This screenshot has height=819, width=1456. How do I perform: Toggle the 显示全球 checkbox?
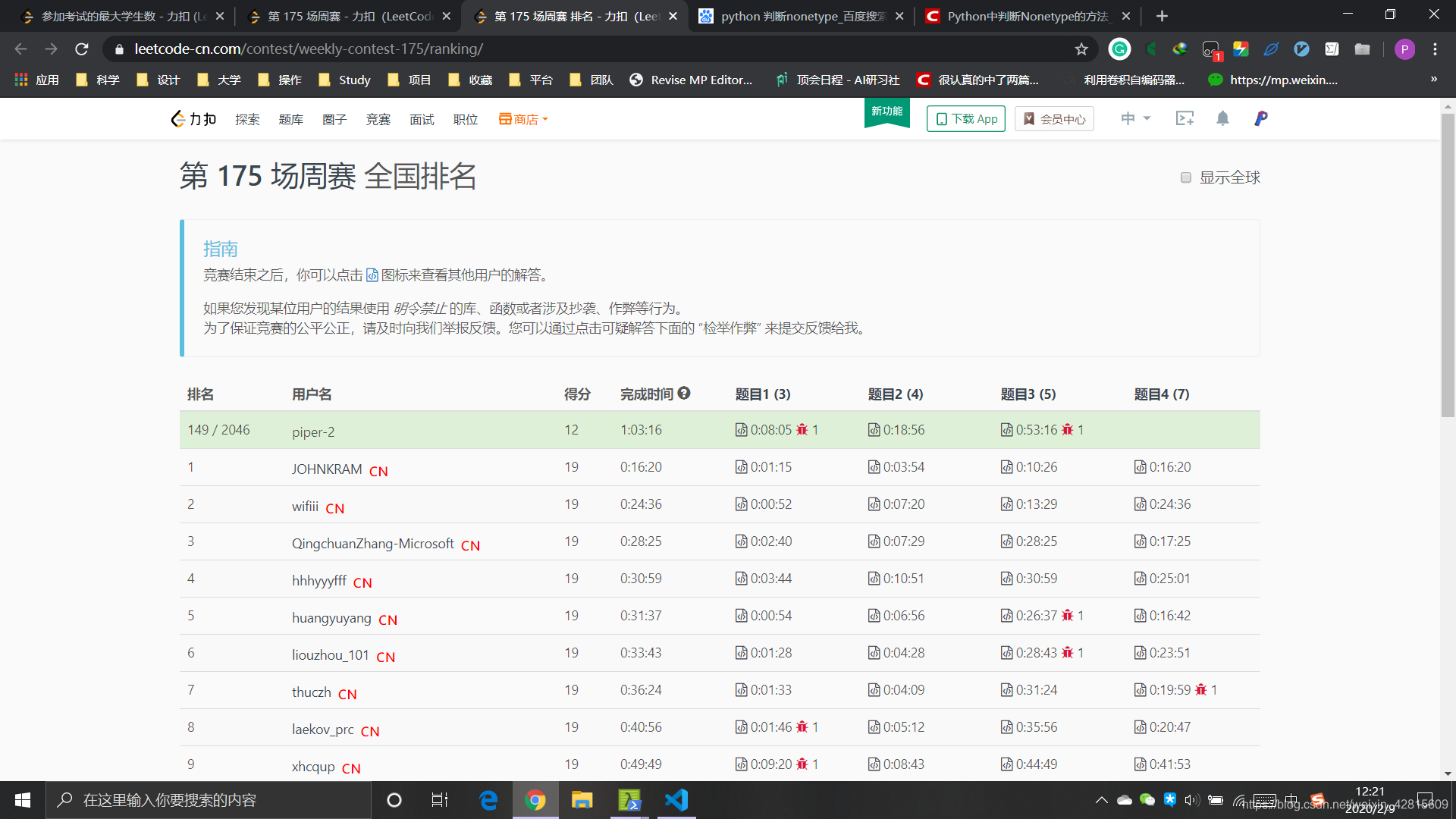tap(1186, 177)
